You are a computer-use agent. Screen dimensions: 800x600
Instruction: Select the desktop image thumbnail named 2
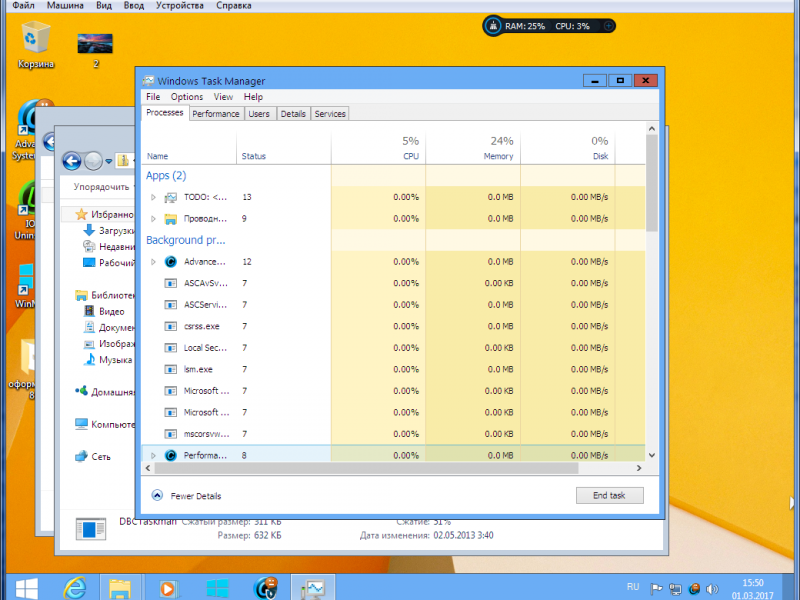[x=95, y=44]
